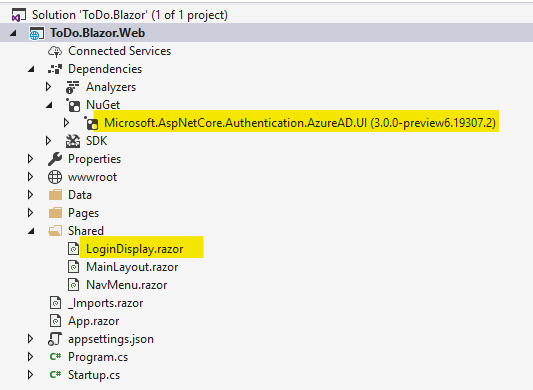This screenshot has height=390, width=533.
Task: Select NavMenu.razor file name
Action: [x=126, y=285]
